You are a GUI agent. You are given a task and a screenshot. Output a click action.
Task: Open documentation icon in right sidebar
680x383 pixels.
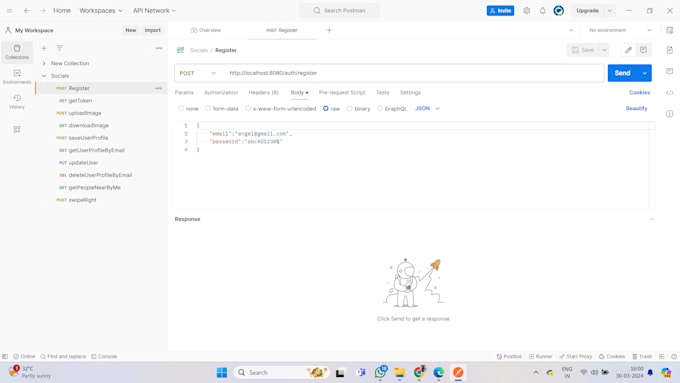pyautogui.click(x=670, y=50)
